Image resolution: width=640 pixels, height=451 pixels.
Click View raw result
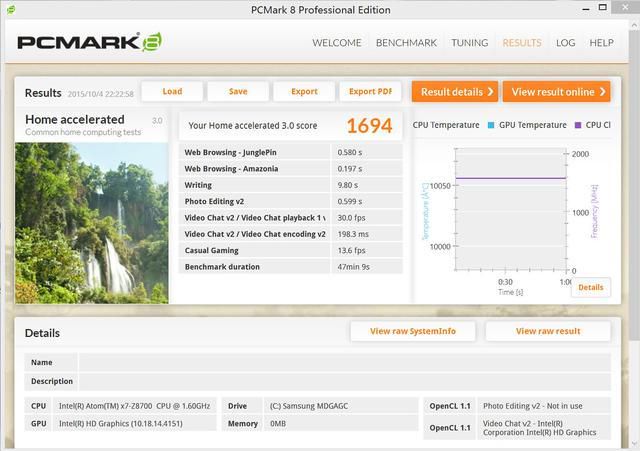(x=548, y=331)
